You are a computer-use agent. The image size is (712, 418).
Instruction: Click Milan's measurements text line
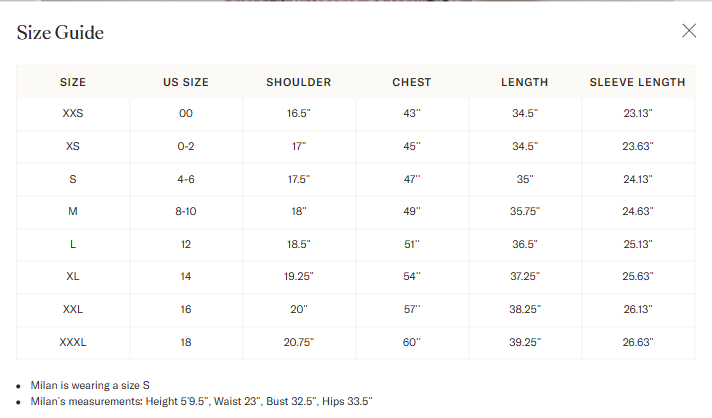(201, 401)
